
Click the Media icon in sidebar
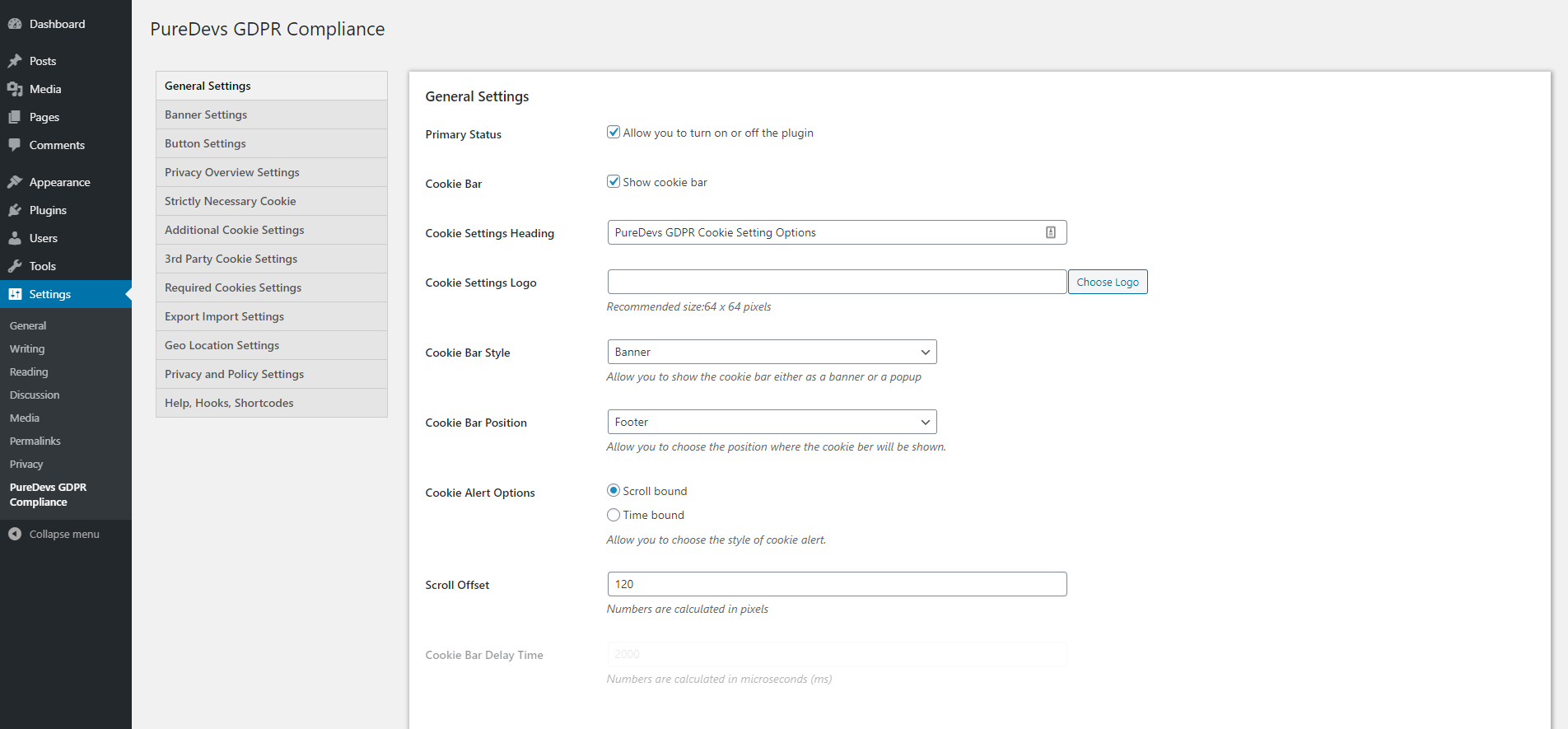pos(15,89)
